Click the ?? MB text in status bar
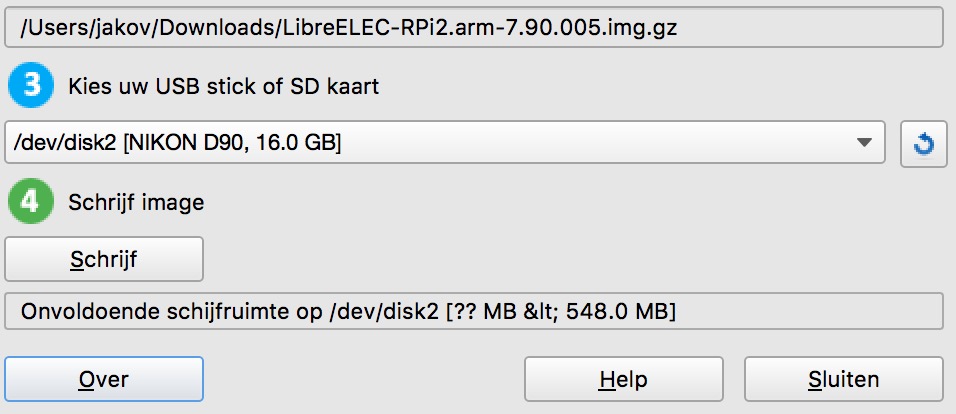 (484, 312)
